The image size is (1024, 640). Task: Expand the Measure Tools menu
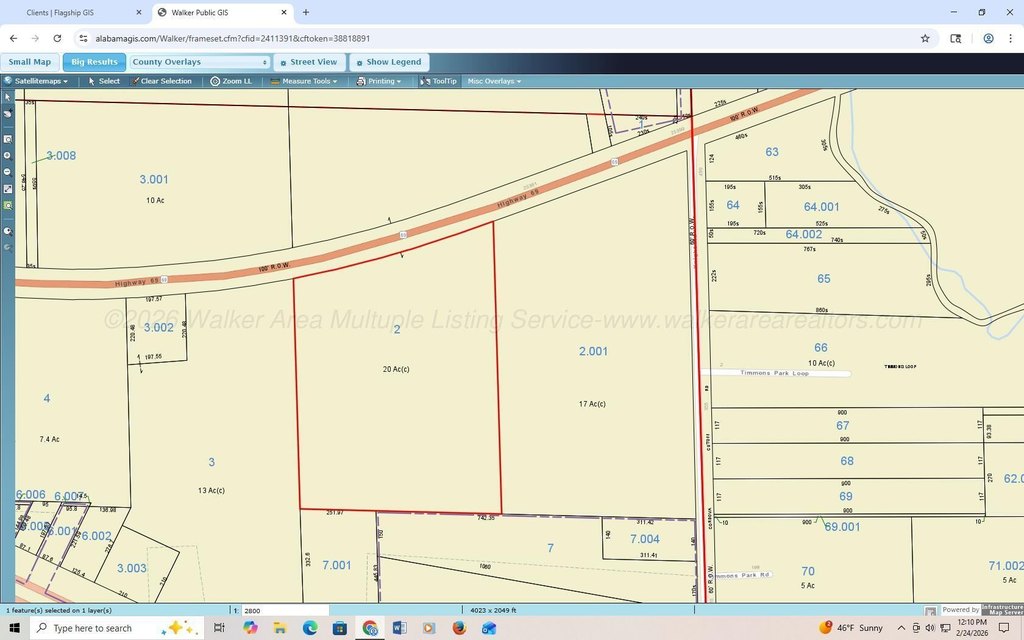point(304,81)
